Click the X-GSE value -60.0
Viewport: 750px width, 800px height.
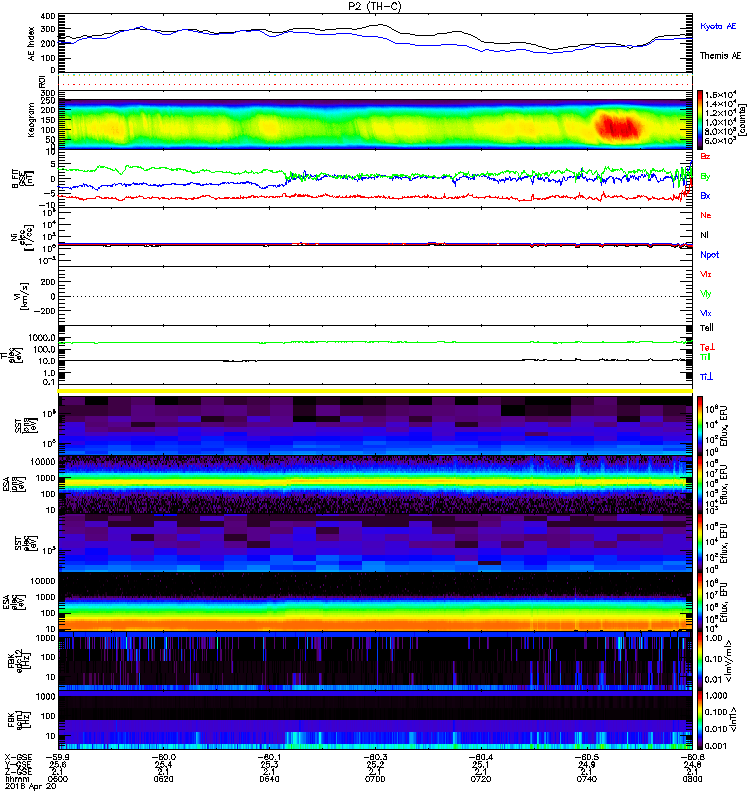[x=163, y=757]
